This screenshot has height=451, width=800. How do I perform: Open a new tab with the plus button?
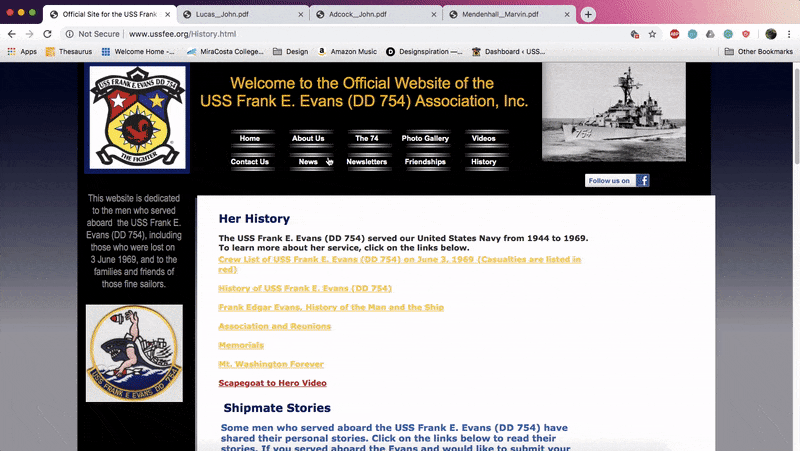click(588, 14)
